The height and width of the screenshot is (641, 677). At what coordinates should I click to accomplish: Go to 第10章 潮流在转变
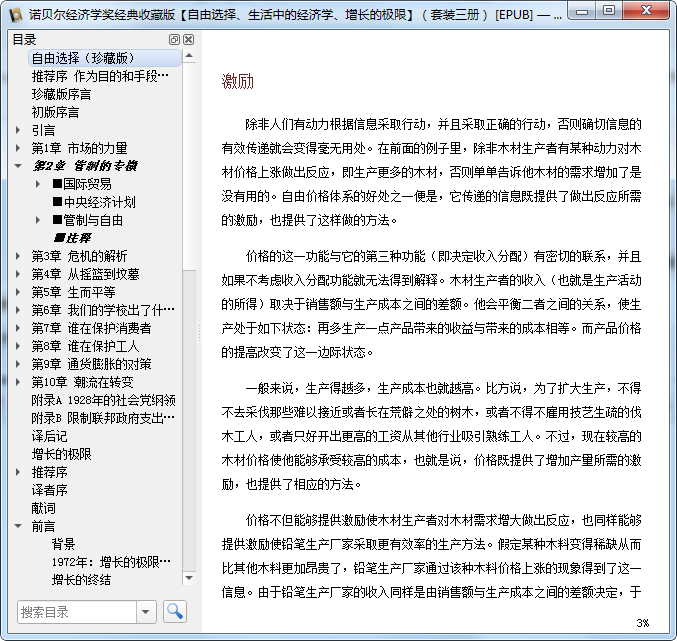tap(82, 382)
